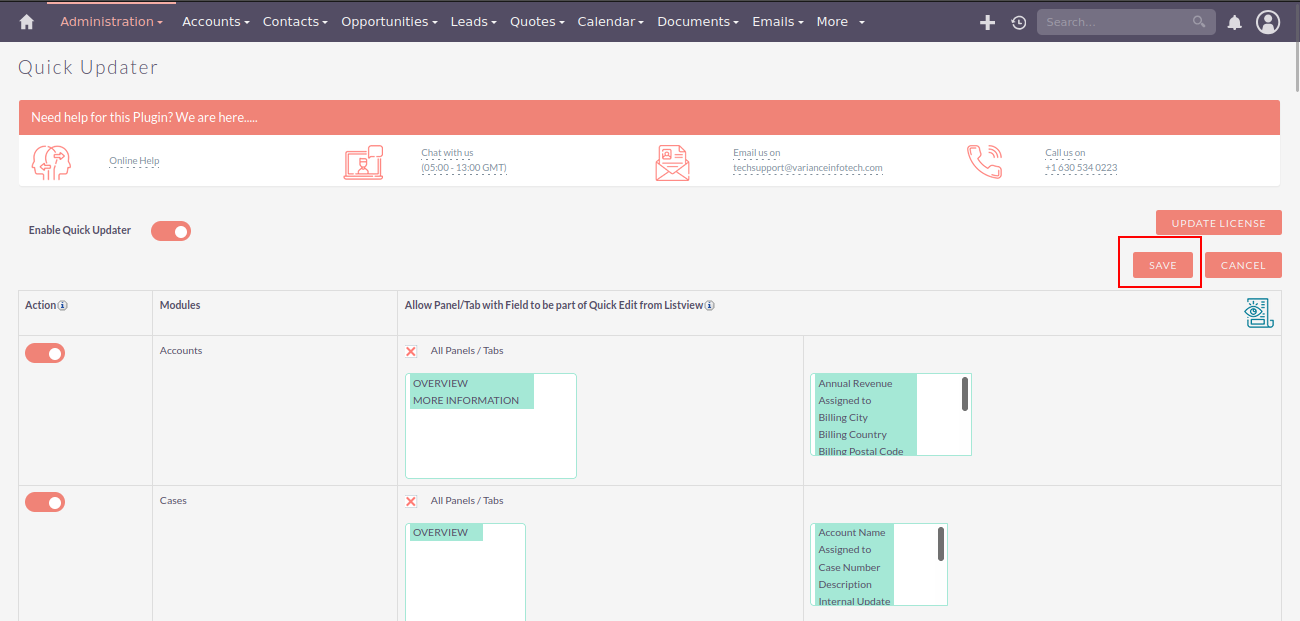Image resolution: width=1300 pixels, height=621 pixels.
Task: Click the plus quick-create icon
Action: click(x=987, y=22)
